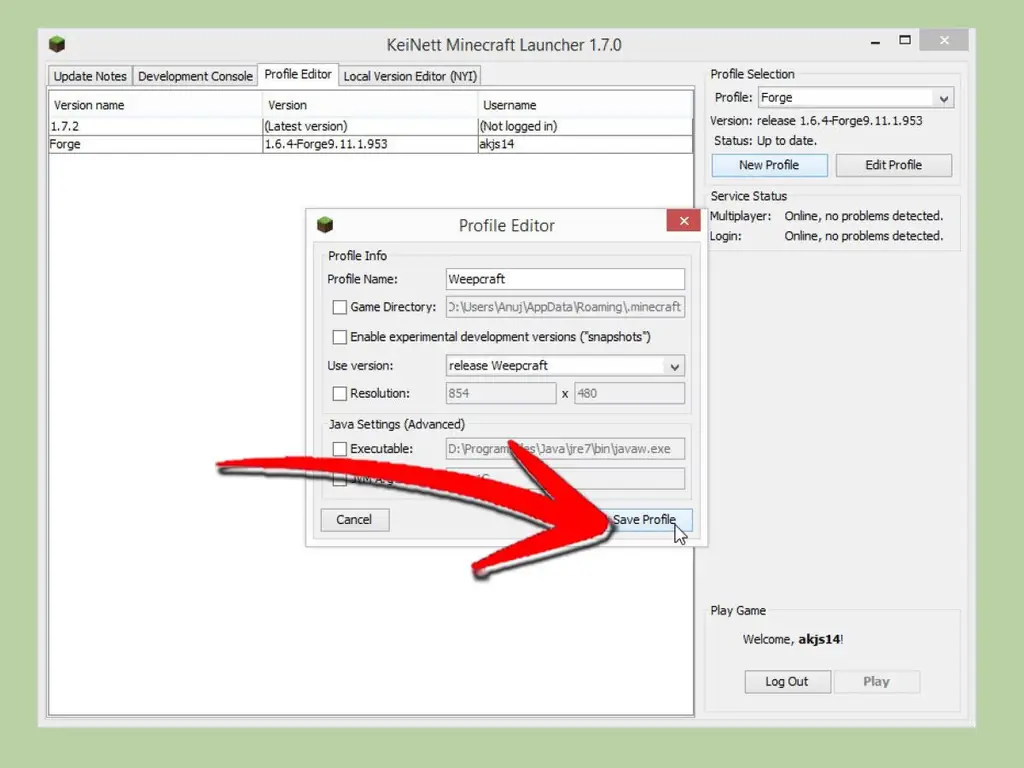Expand the Profile dropdown showing Forge

[856, 98]
